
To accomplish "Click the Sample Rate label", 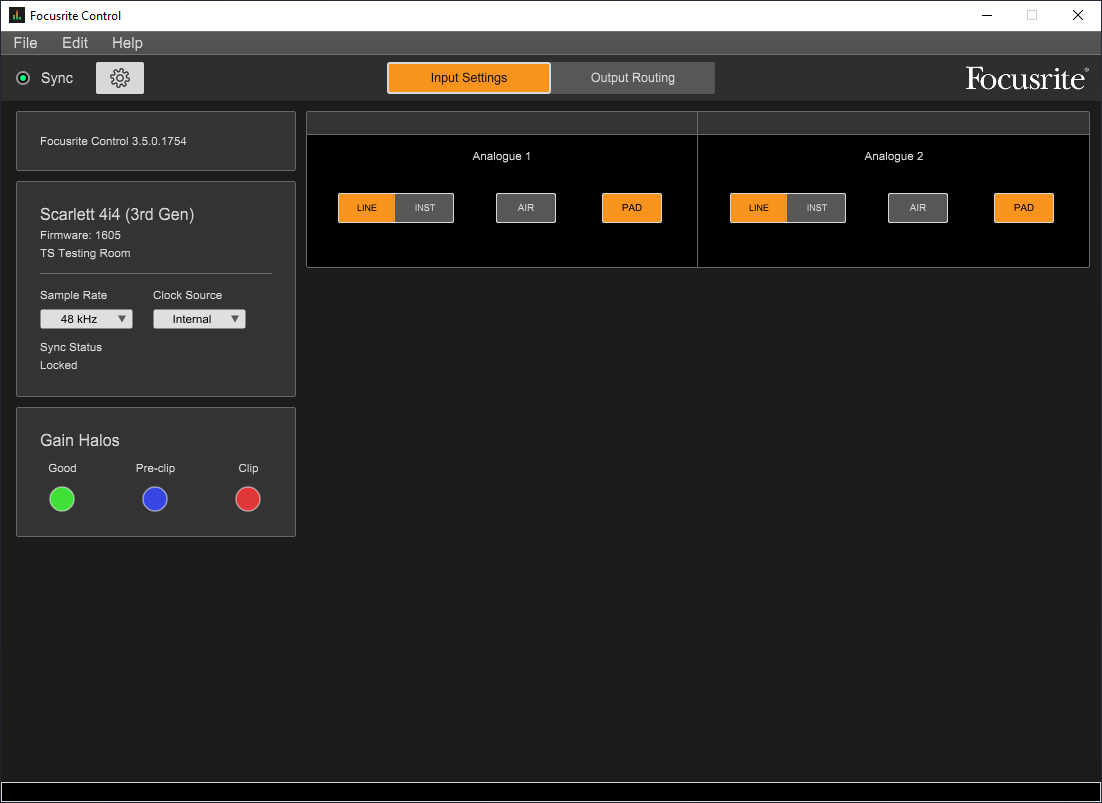I will pyautogui.click(x=74, y=295).
